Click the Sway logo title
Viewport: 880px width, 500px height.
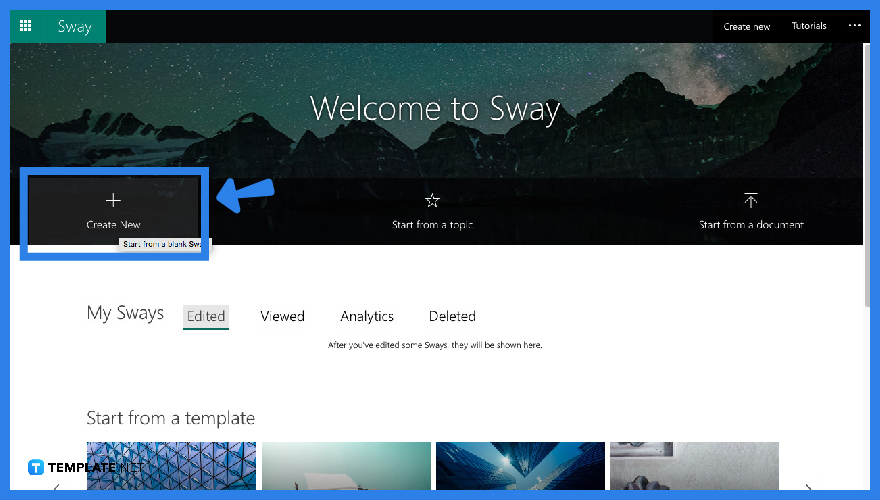pyautogui.click(x=75, y=26)
